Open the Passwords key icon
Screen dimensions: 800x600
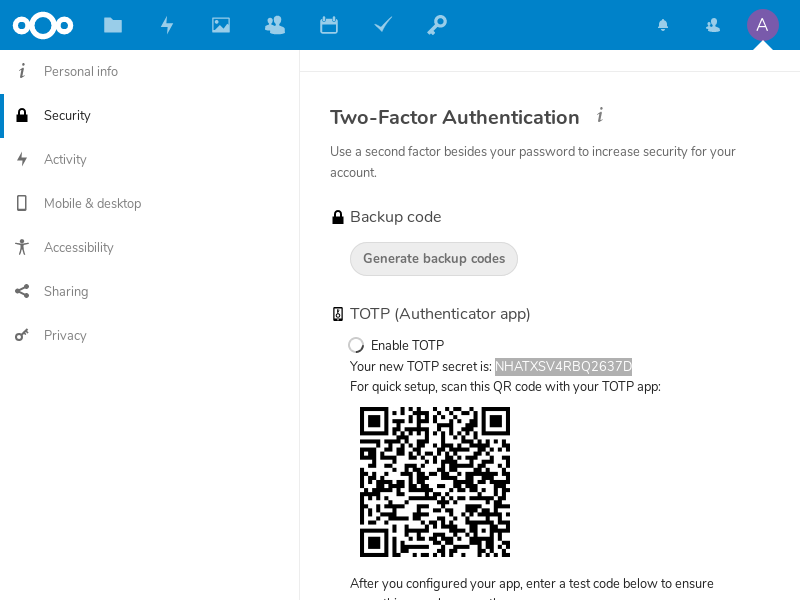pyautogui.click(x=437, y=25)
